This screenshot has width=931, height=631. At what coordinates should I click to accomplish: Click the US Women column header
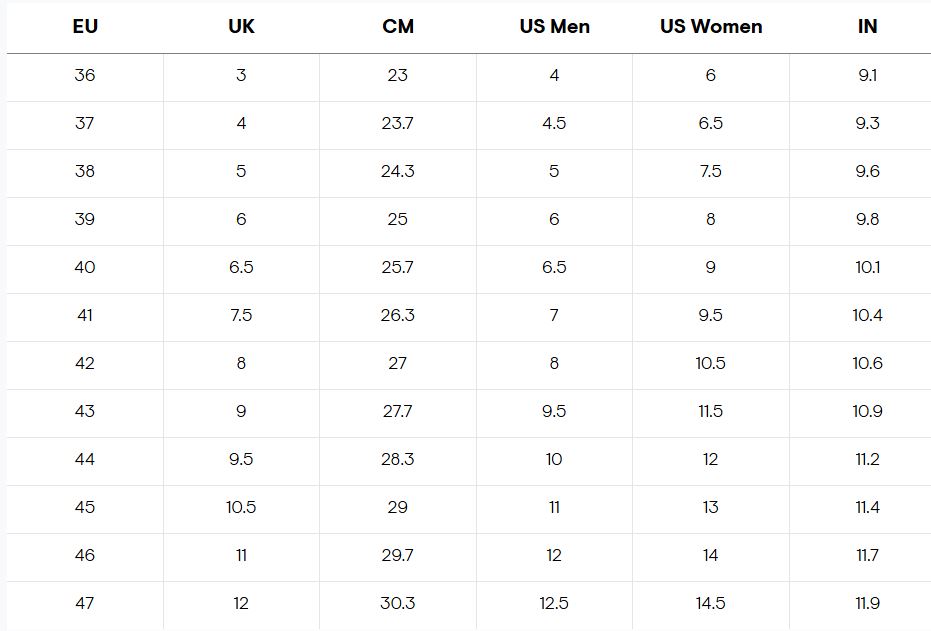coord(711,27)
